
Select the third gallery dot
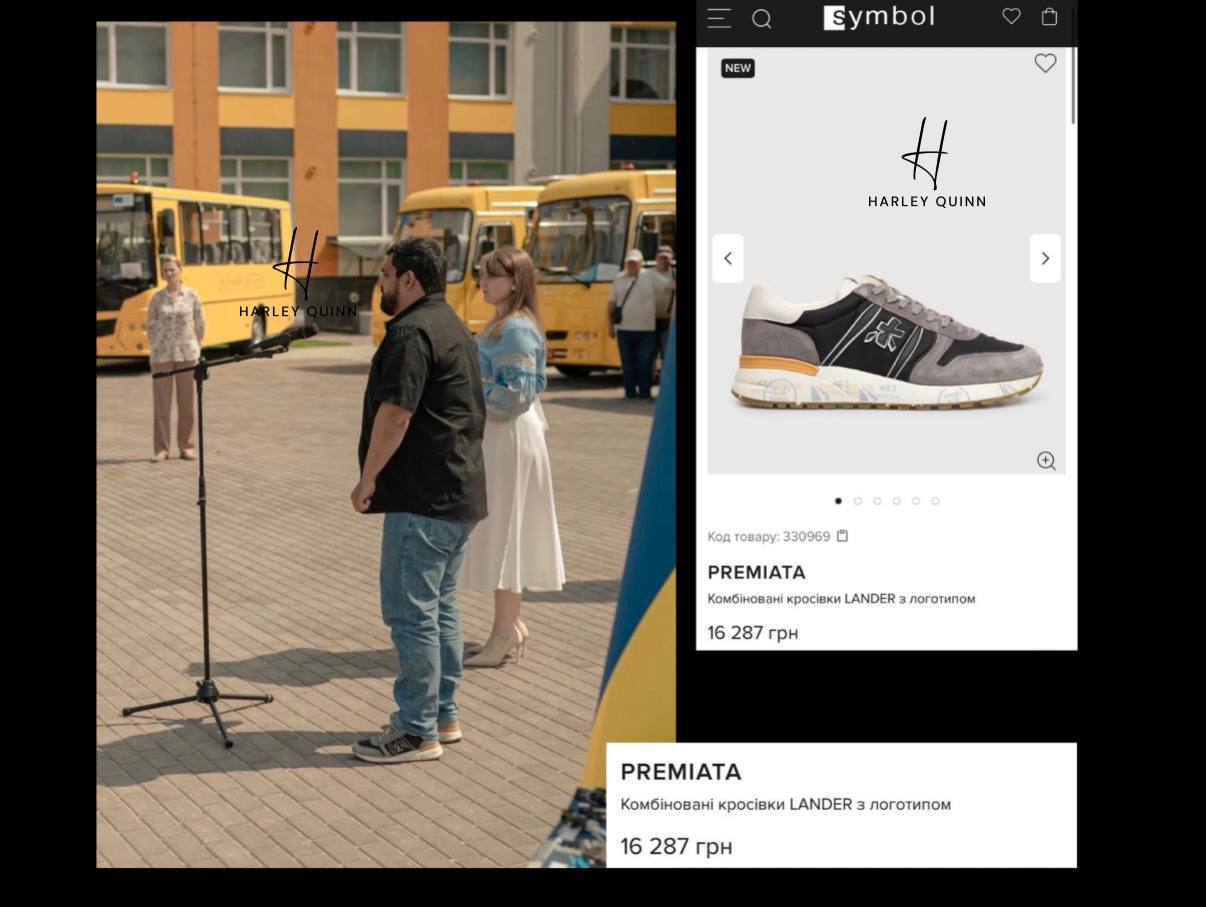(x=877, y=501)
